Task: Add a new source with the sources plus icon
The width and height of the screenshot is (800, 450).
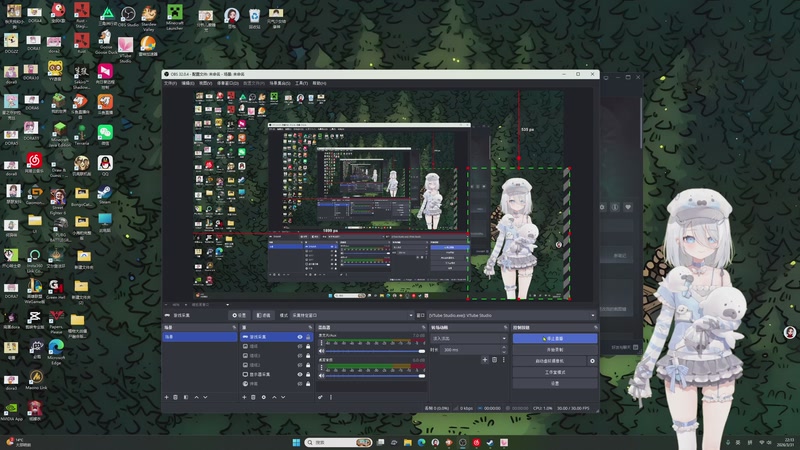Action: point(244,397)
